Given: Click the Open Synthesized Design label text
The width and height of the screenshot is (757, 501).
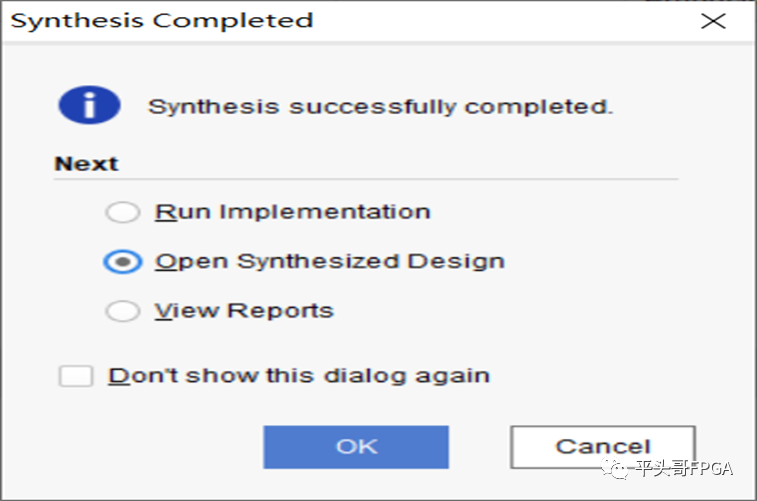Looking at the screenshot, I should [x=329, y=262].
